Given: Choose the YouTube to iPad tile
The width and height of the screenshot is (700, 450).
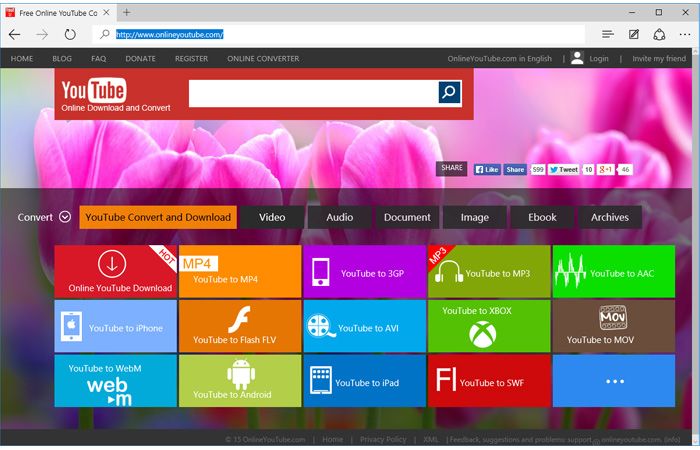Looking at the screenshot, I should [365, 381].
